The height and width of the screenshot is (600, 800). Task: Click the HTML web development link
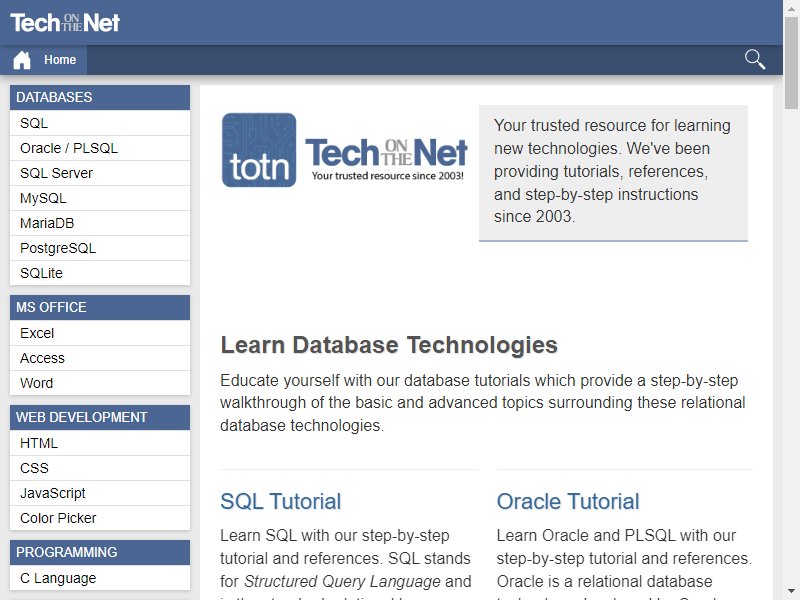[100, 443]
